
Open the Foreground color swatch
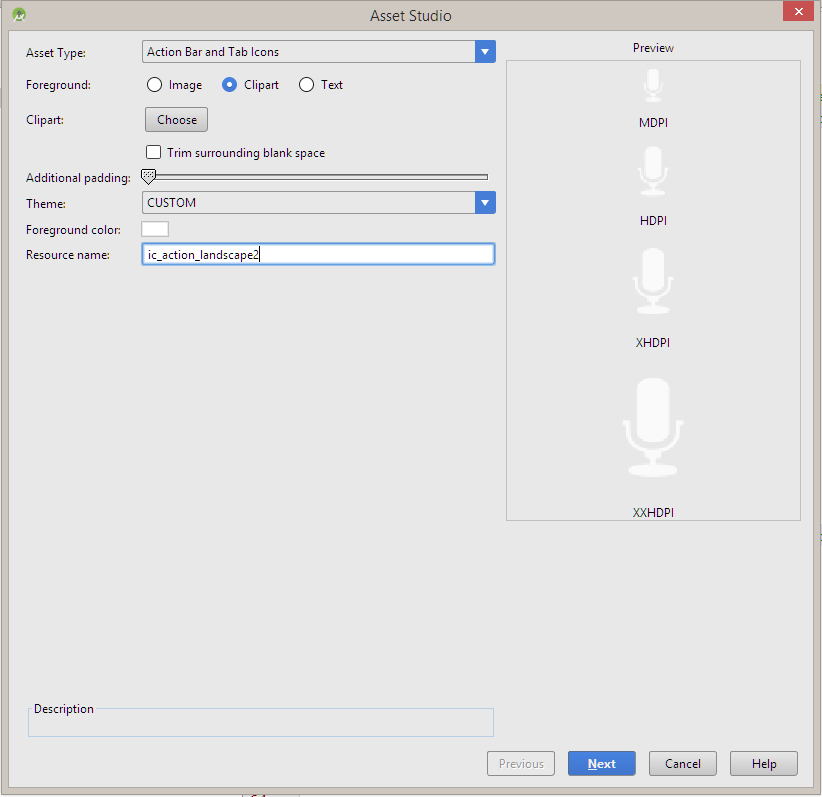(154, 229)
